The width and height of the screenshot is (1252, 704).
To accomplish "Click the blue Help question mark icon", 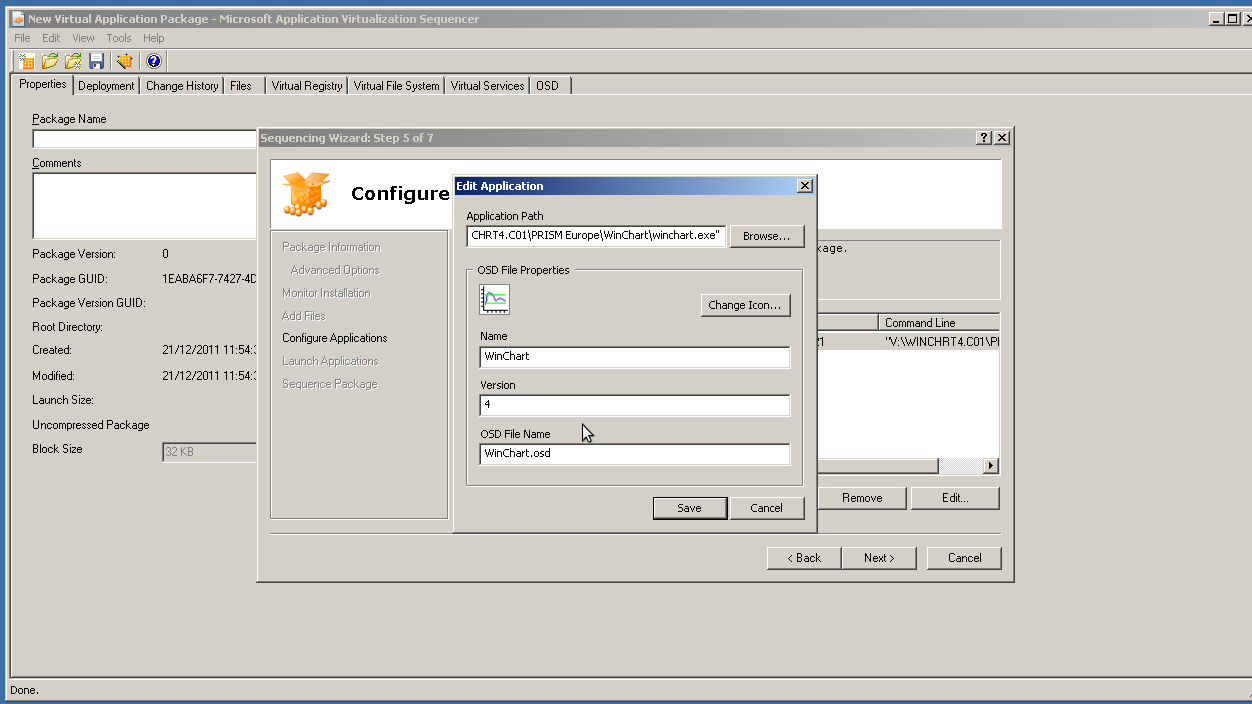I will 153,61.
